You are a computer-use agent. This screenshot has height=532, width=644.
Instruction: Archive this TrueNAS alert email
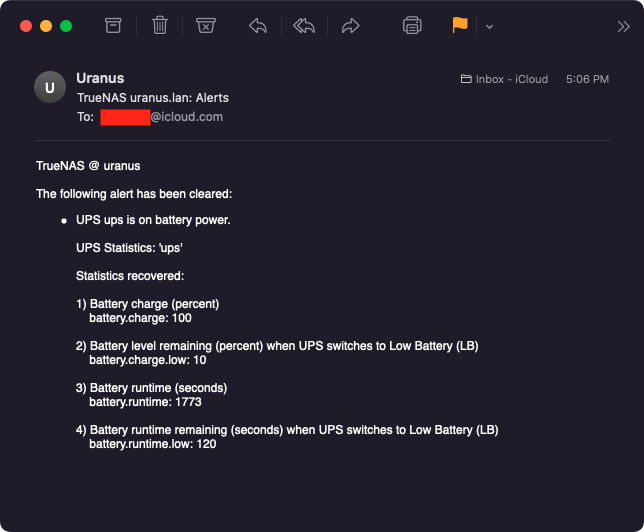[113, 26]
